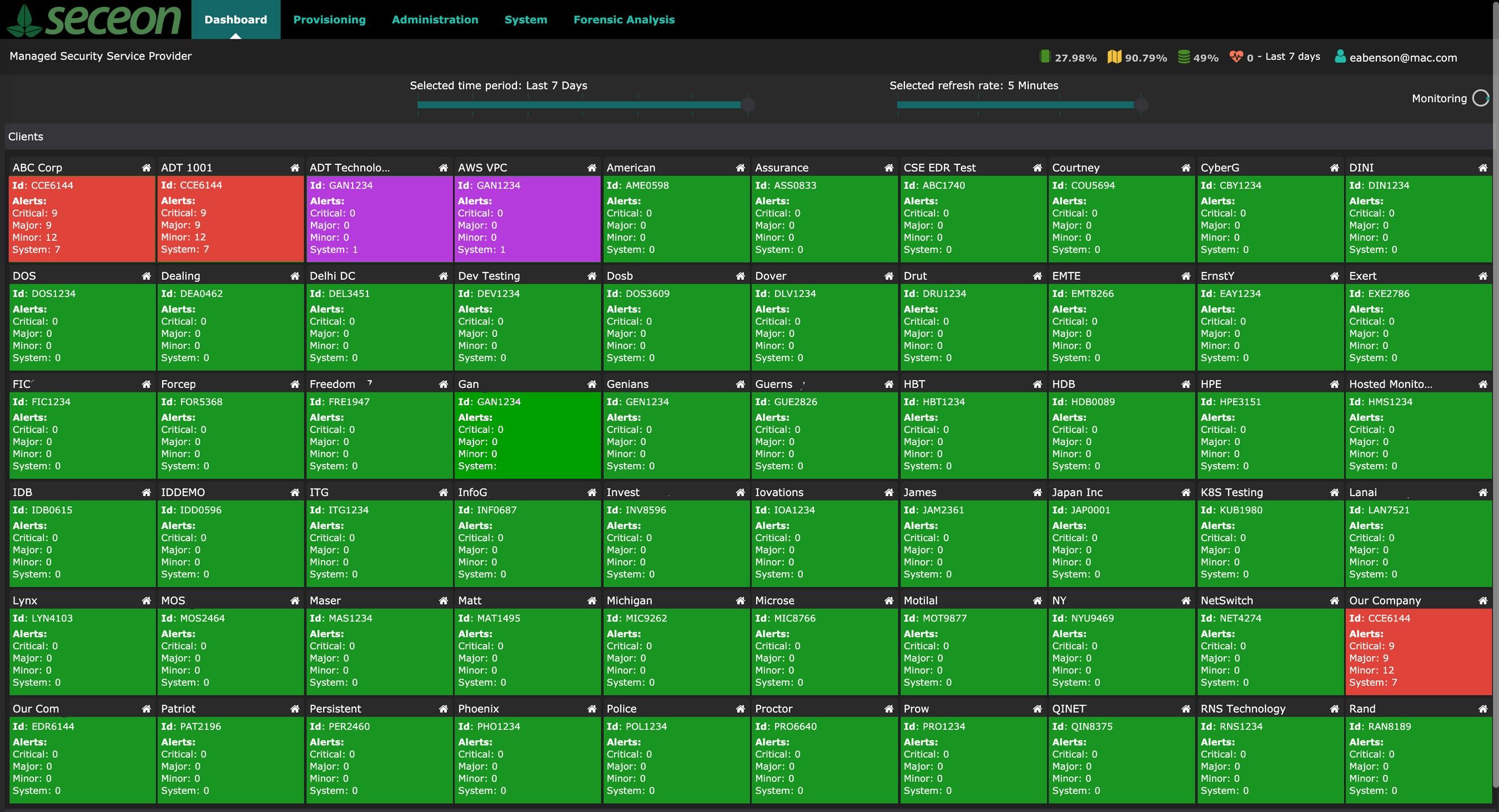
Task: Click the CPU usage icon showing 27.98%
Action: point(1044,57)
